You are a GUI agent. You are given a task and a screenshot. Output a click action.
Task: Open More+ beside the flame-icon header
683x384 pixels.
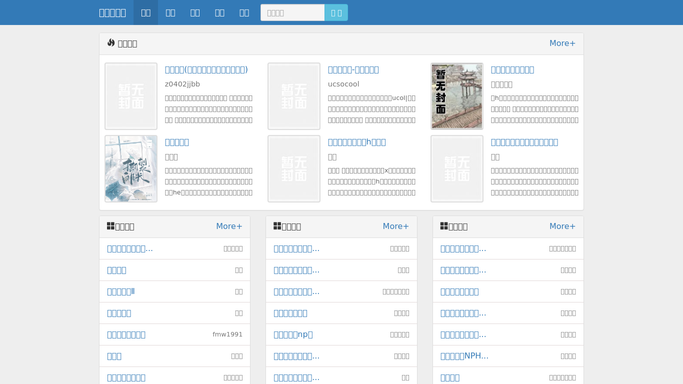(x=562, y=43)
